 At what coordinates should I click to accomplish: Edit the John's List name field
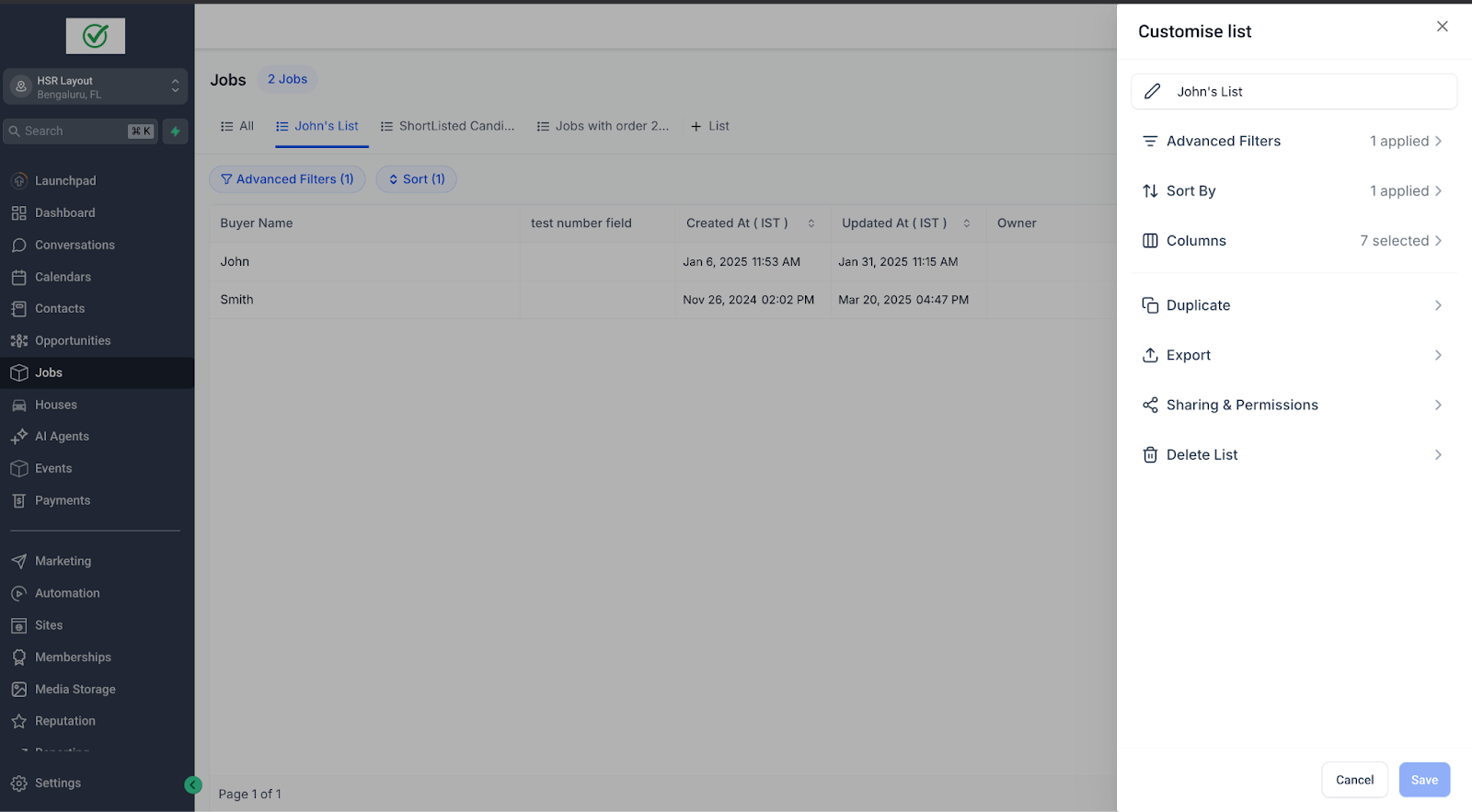[x=1294, y=92]
